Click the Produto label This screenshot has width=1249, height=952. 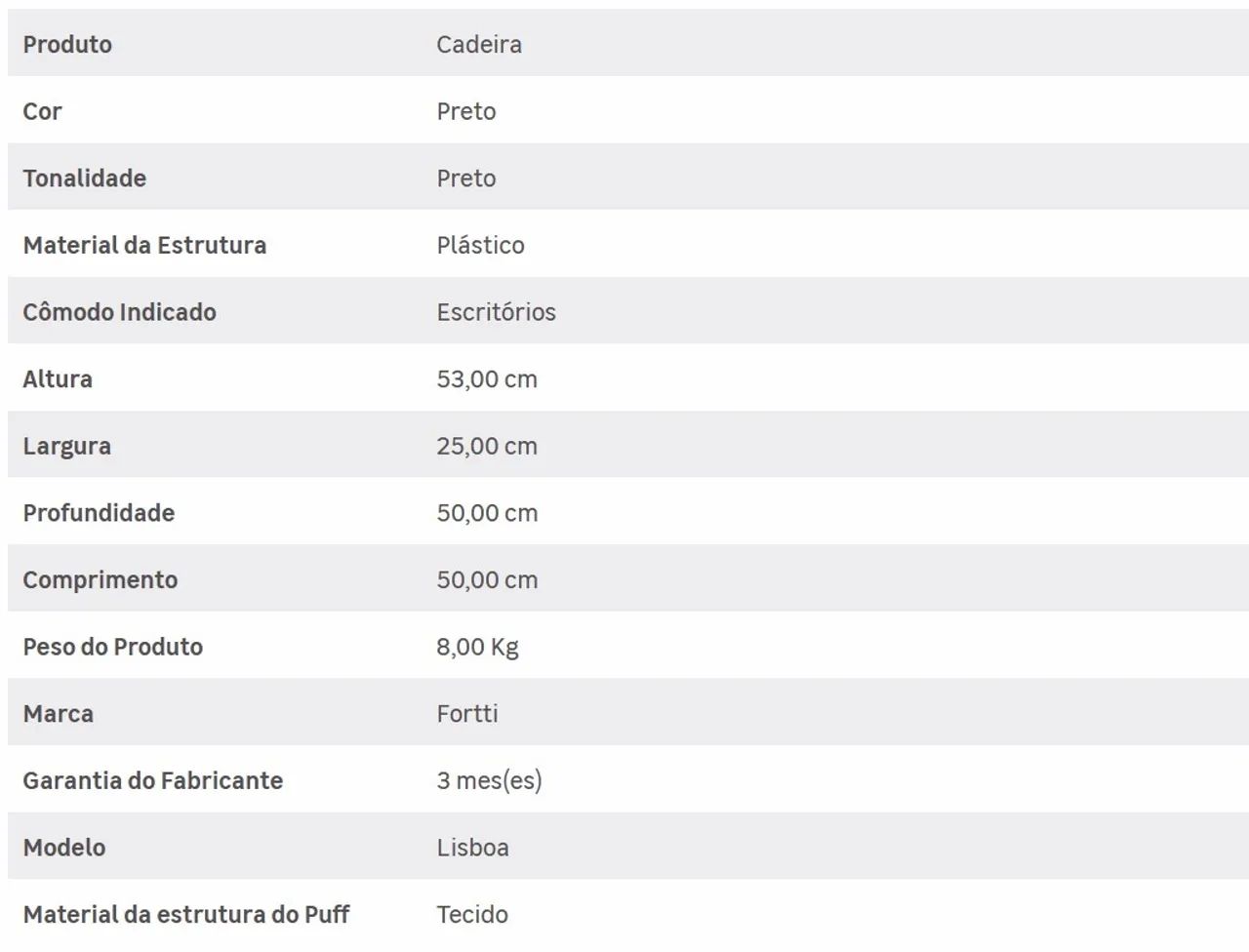coord(67,44)
